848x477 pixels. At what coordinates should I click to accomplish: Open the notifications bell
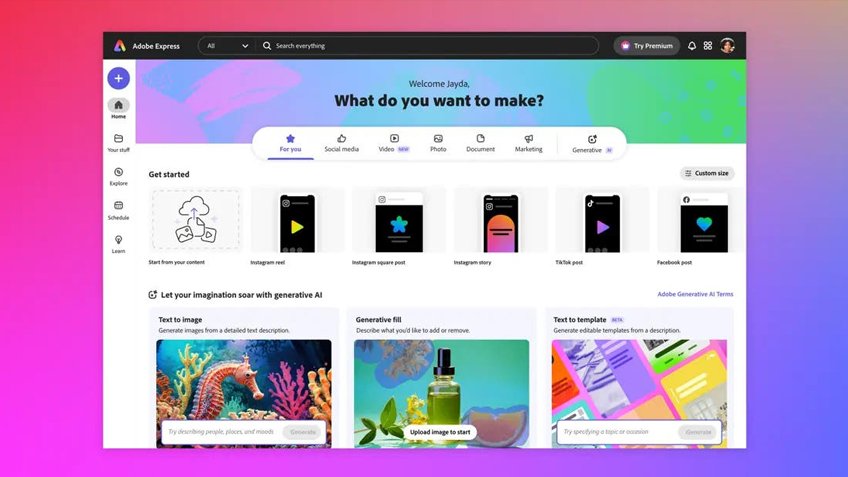coord(691,46)
